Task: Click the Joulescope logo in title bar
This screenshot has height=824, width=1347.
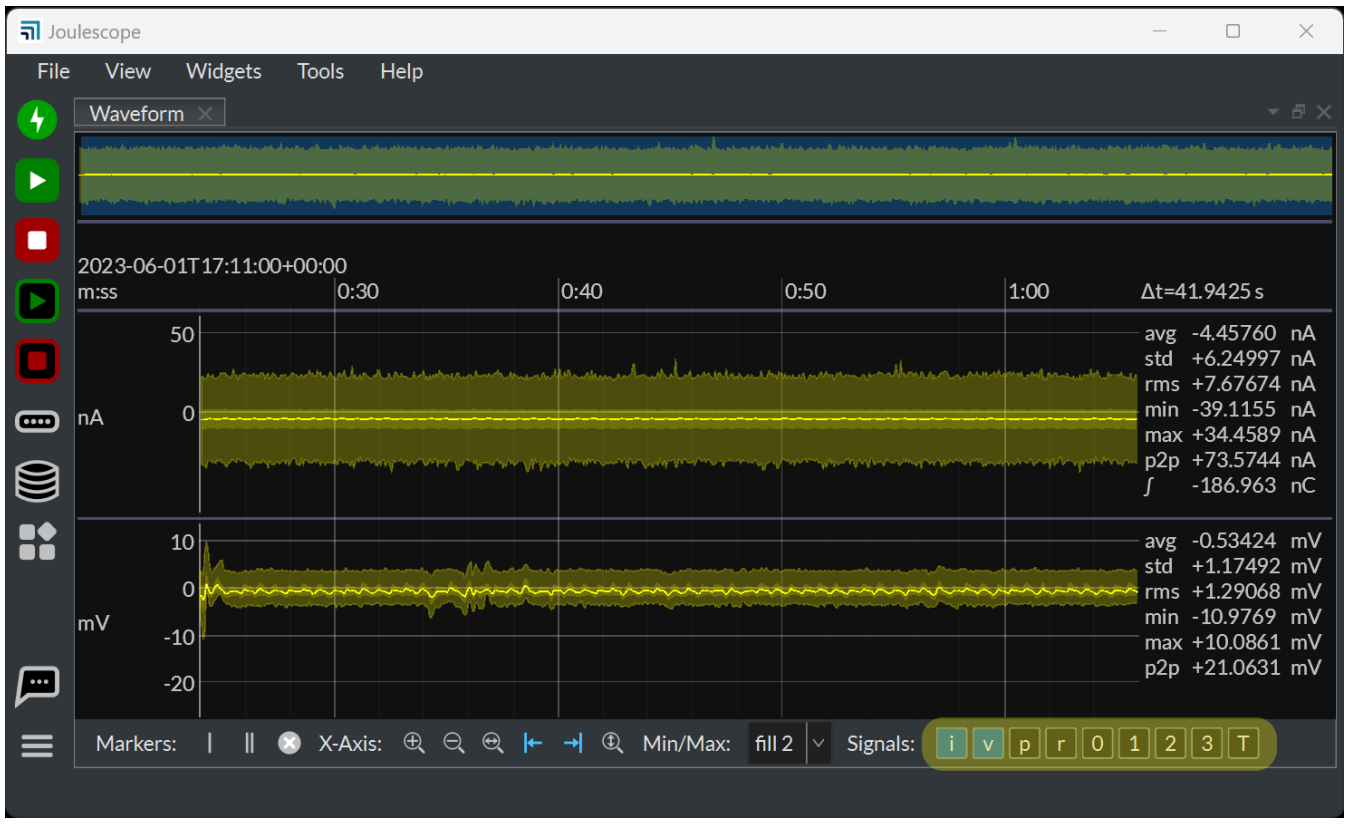Action: click(30, 31)
